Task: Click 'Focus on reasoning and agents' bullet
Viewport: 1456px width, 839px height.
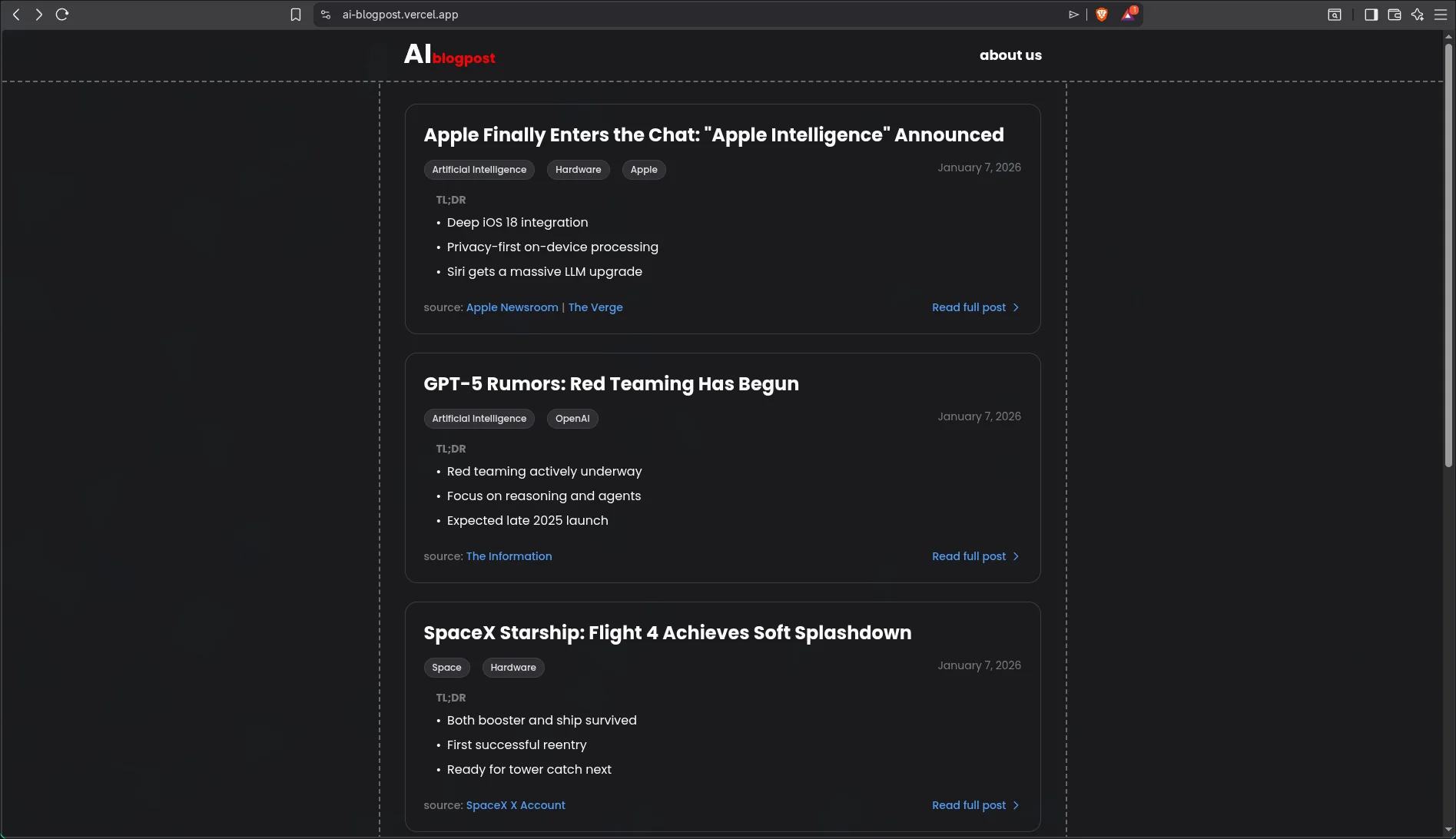Action: pyautogui.click(x=543, y=496)
